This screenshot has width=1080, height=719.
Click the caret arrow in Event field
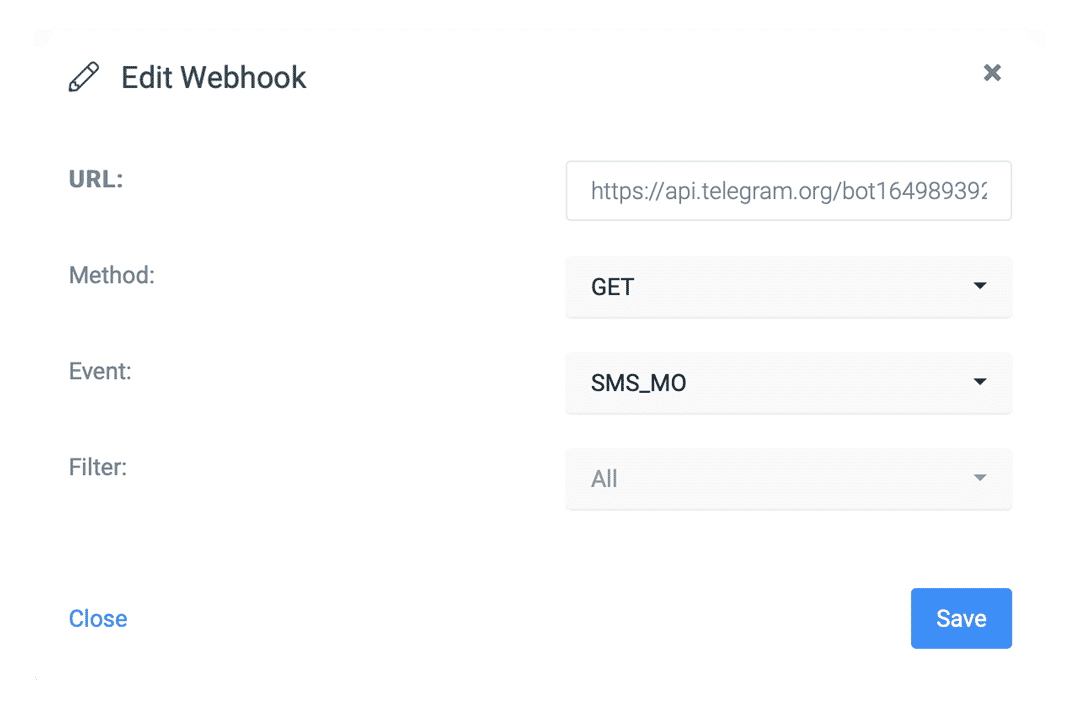pyautogui.click(x=980, y=382)
